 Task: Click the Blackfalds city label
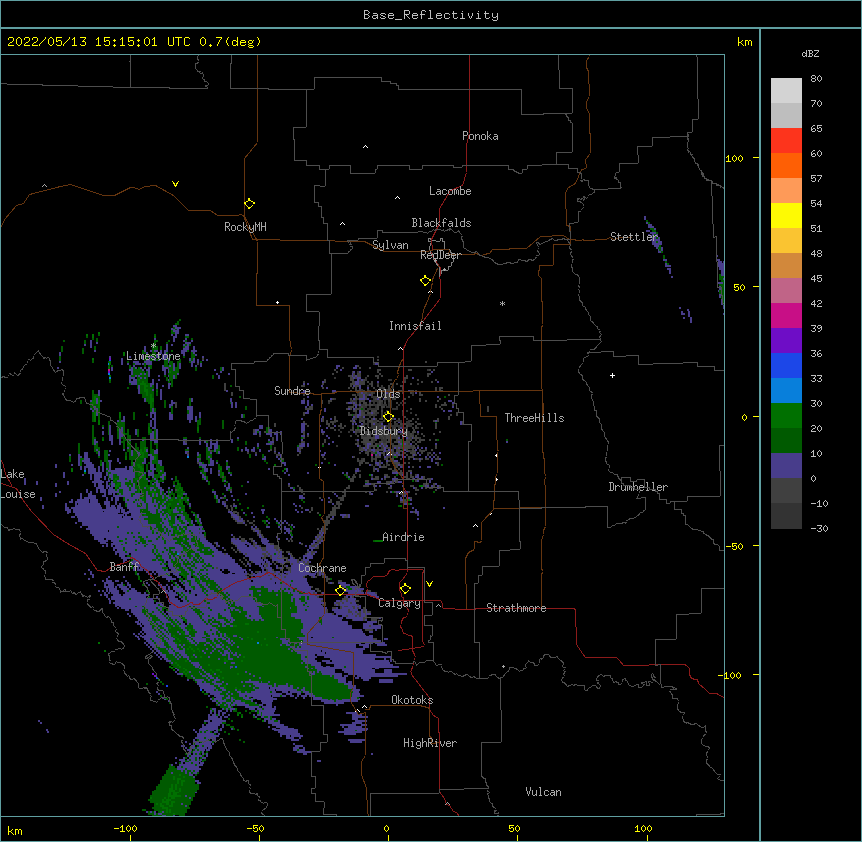coord(441,223)
